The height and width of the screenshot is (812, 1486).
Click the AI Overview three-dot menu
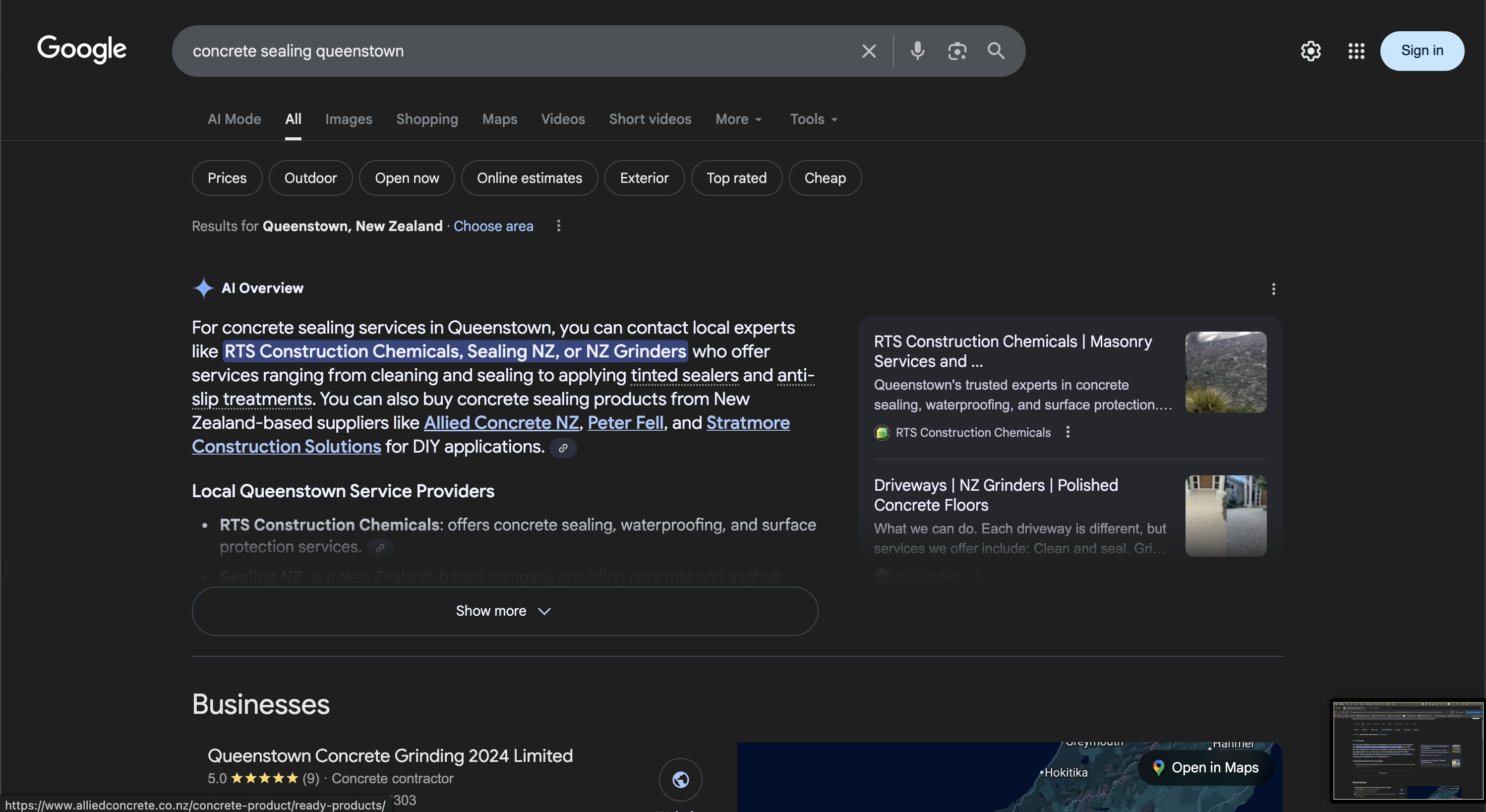(1273, 289)
